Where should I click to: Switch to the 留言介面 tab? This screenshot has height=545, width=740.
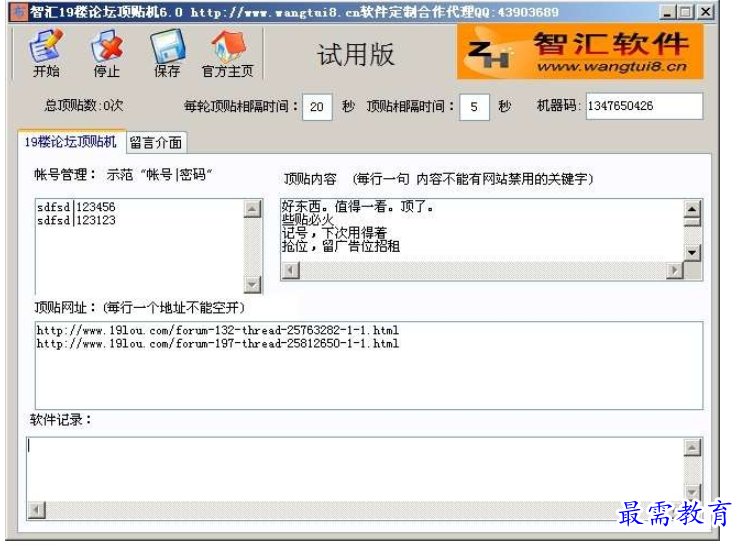point(156,143)
